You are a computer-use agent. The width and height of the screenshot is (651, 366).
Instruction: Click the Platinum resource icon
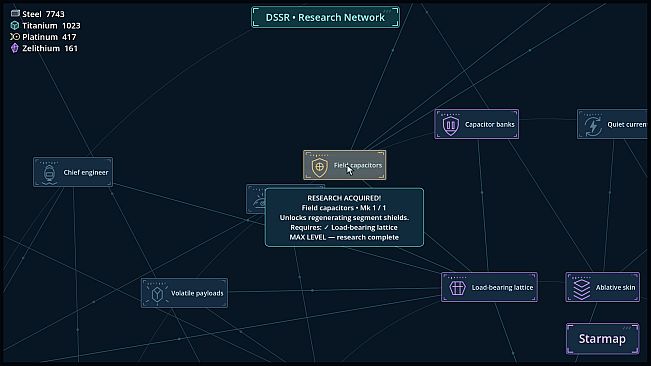(15, 37)
